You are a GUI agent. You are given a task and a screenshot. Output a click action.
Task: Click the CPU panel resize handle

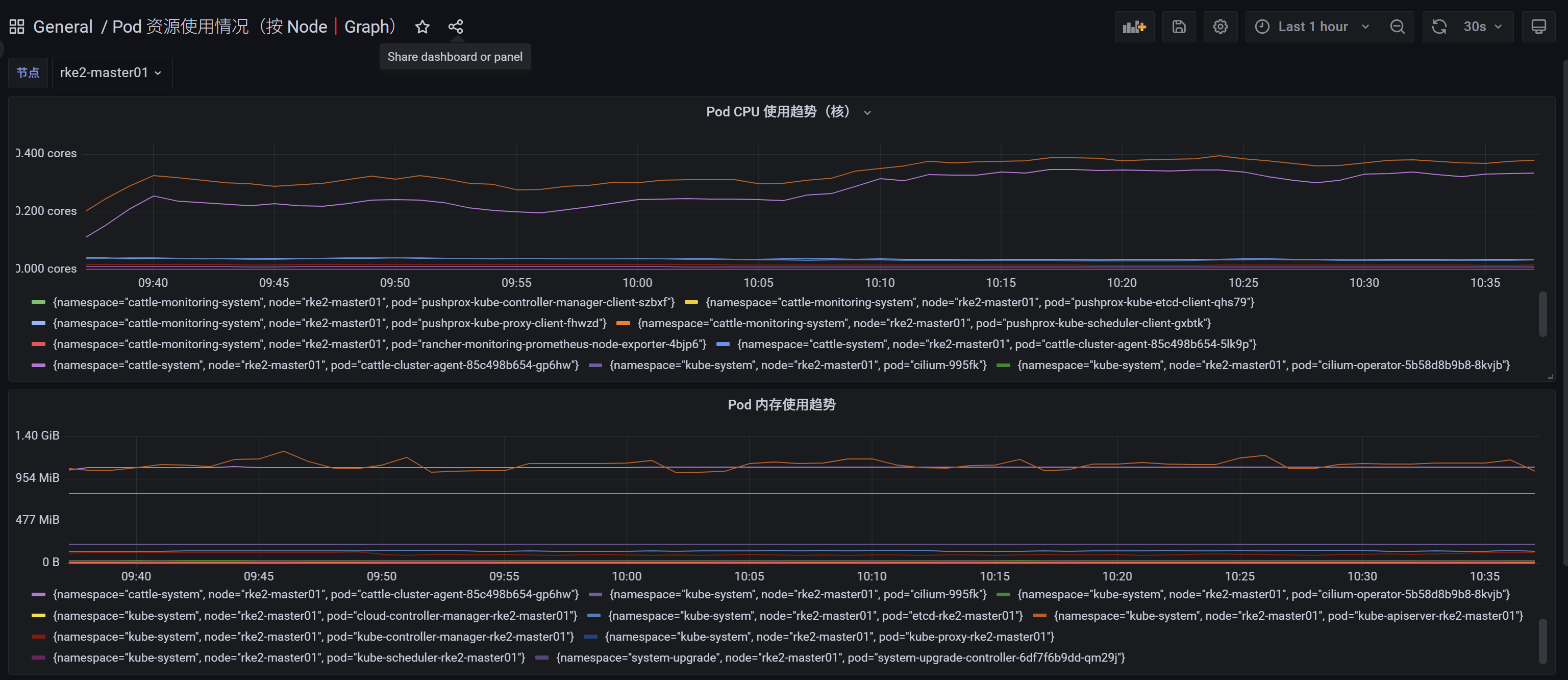[1550, 377]
